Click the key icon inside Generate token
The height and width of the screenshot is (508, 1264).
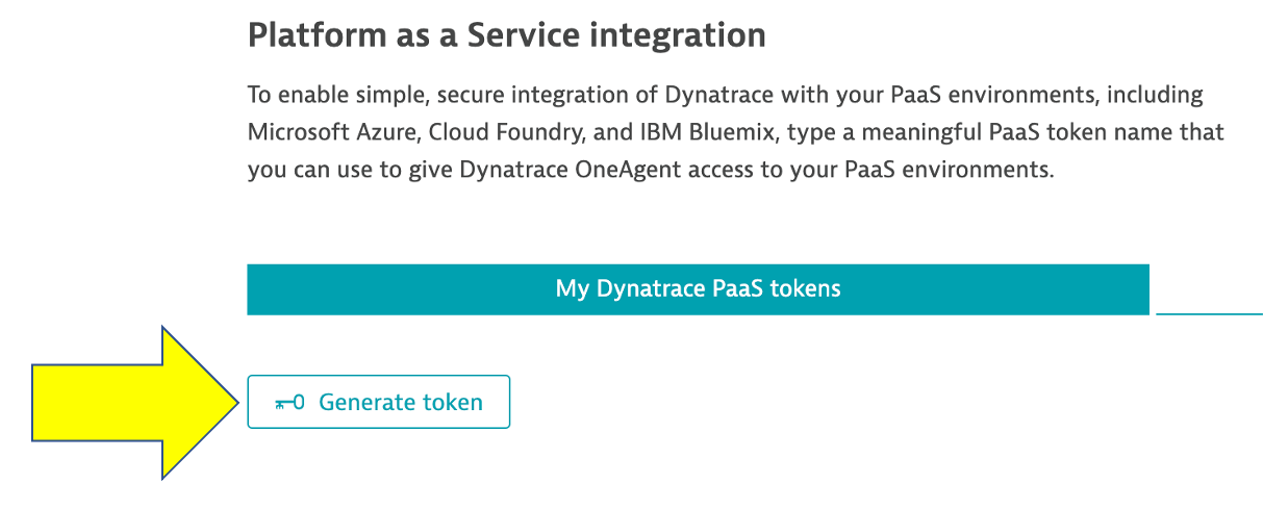point(289,403)
